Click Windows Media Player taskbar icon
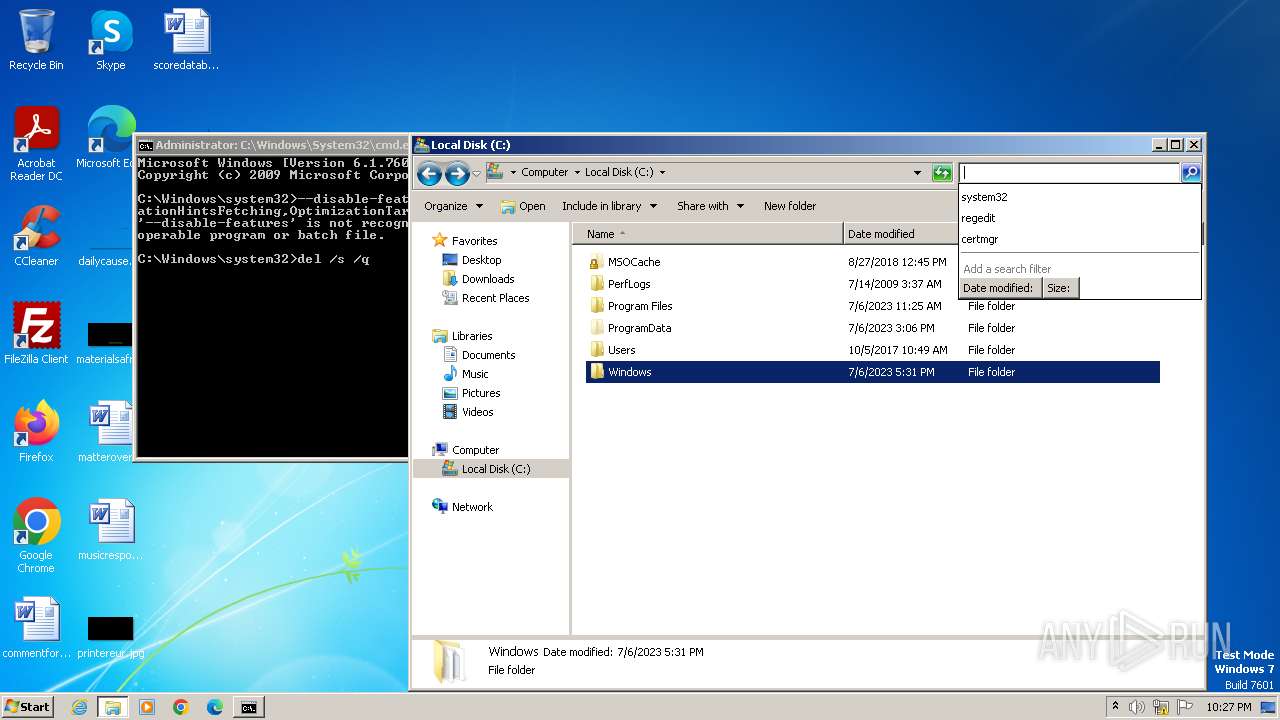The height and width of the screenshot is (720, 1280). coord(146,707)
